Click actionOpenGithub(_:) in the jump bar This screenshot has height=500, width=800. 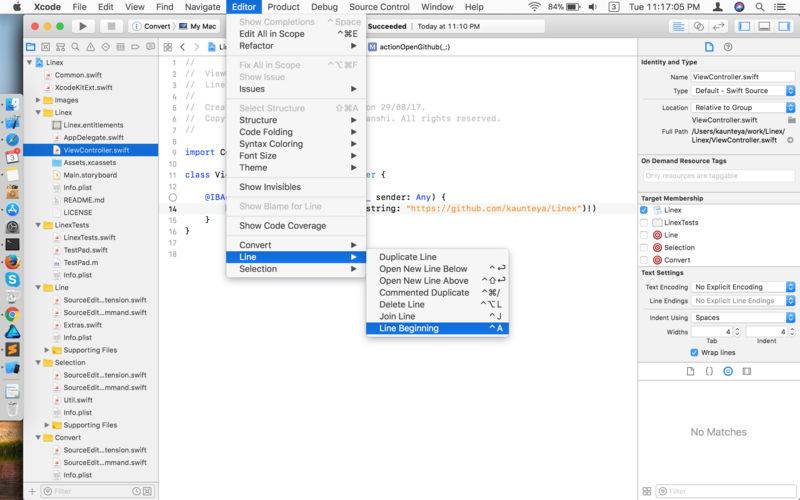click(x=409, y=47)
